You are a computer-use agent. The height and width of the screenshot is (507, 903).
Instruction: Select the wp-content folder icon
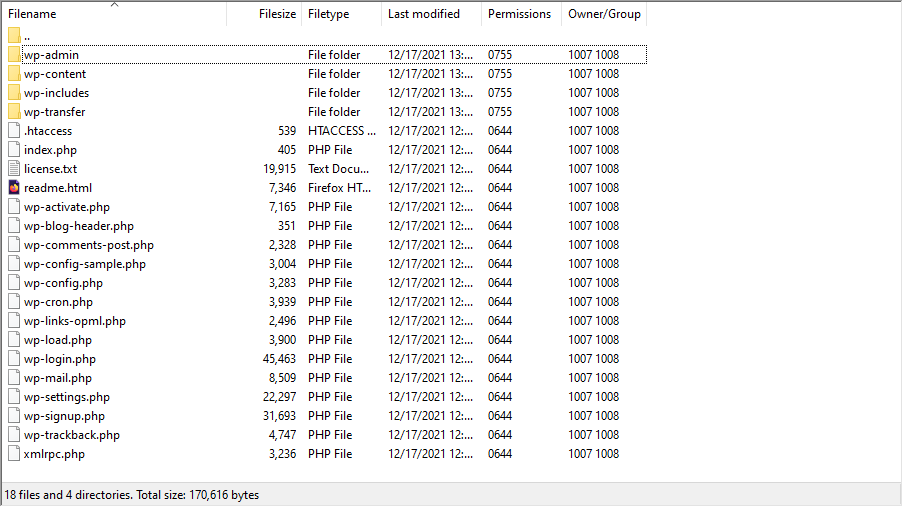tap(14, 74)
